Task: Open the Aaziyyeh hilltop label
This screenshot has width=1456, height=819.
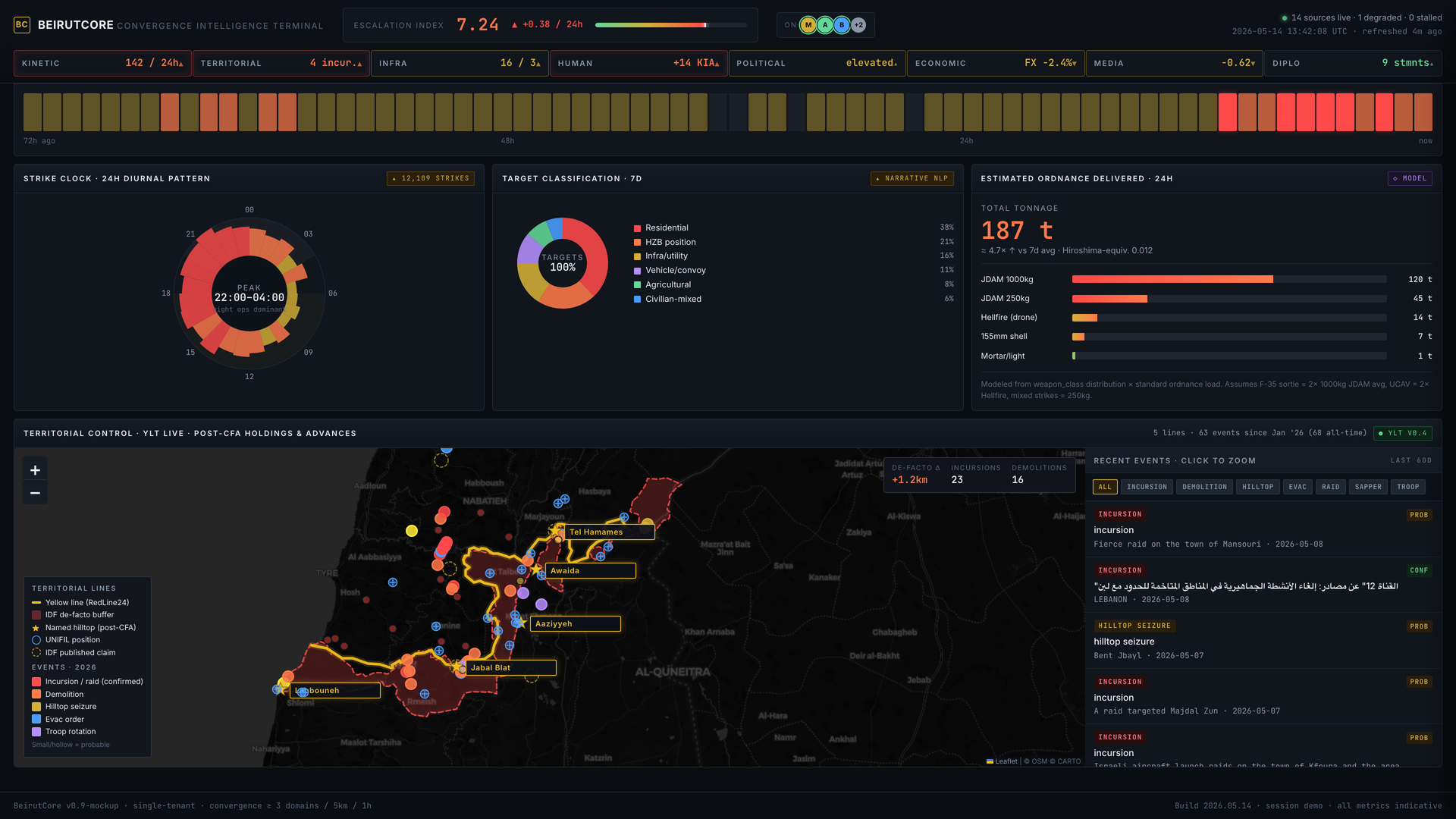Action: [x=575, y=624]
